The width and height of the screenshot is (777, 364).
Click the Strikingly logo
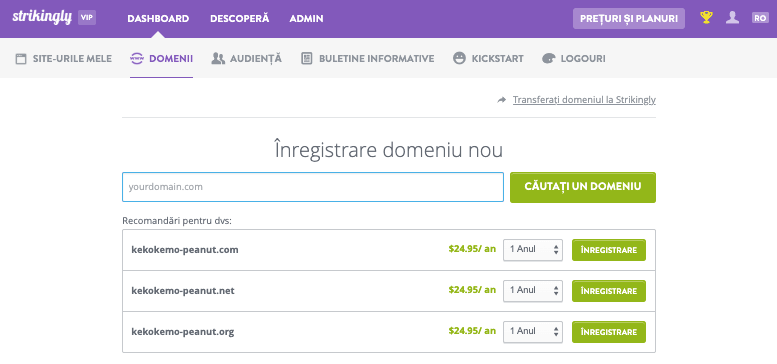(x=42, y=17)
